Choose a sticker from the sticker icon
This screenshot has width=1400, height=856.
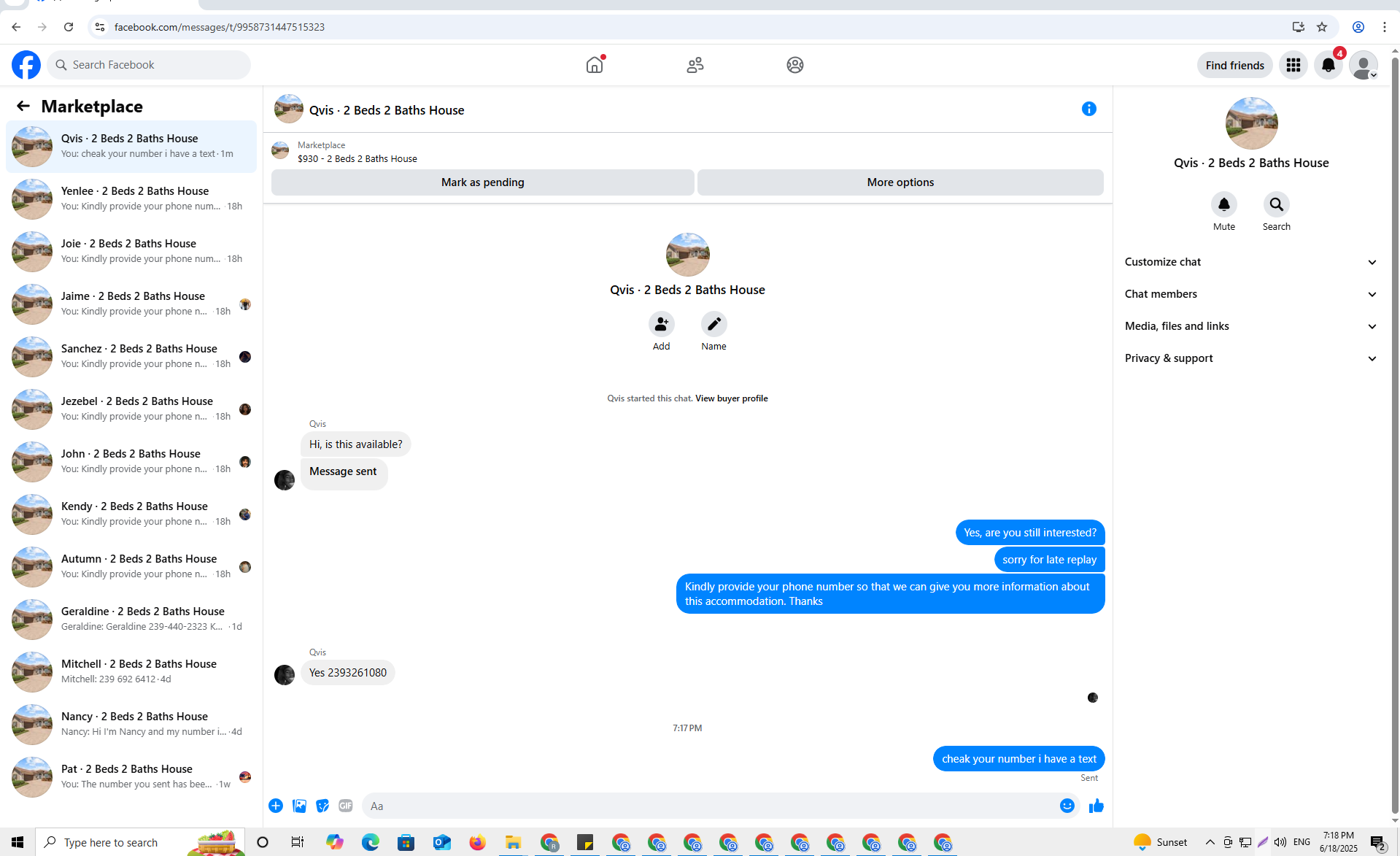322,806
